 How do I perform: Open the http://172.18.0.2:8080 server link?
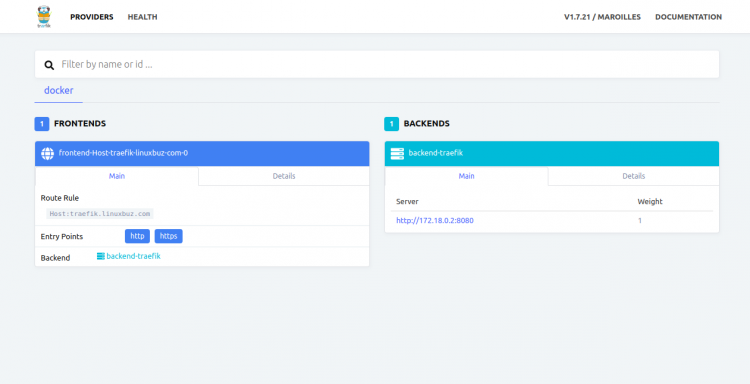[435, 220]
